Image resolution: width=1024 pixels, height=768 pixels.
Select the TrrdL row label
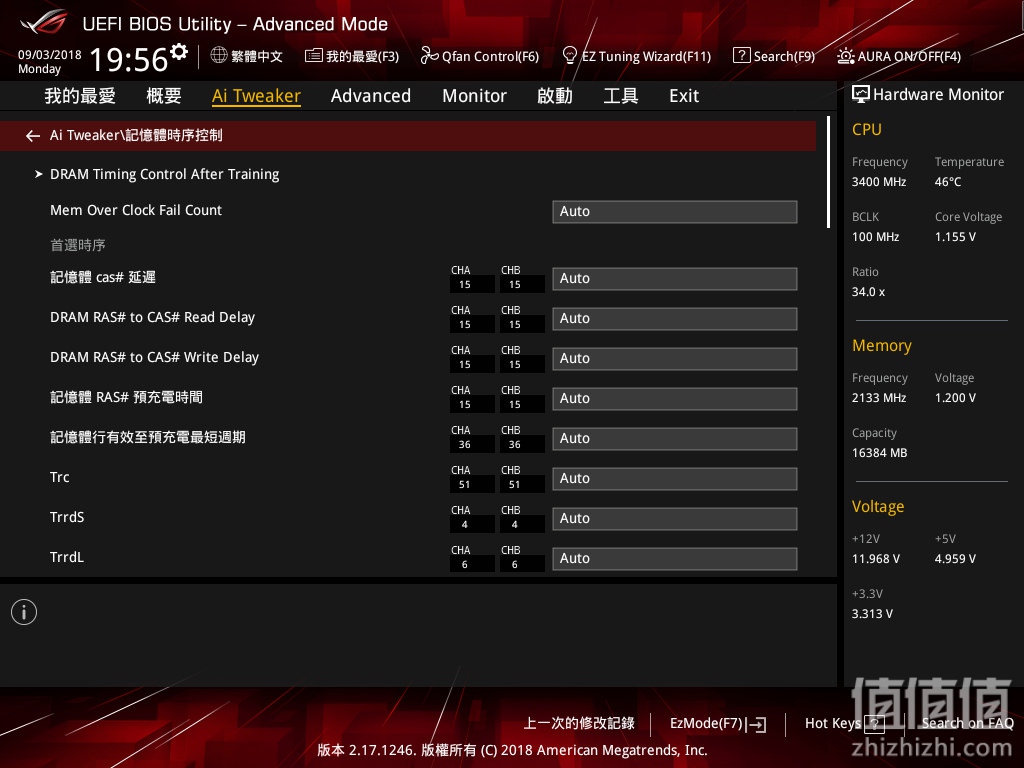(x=67, y=557)
